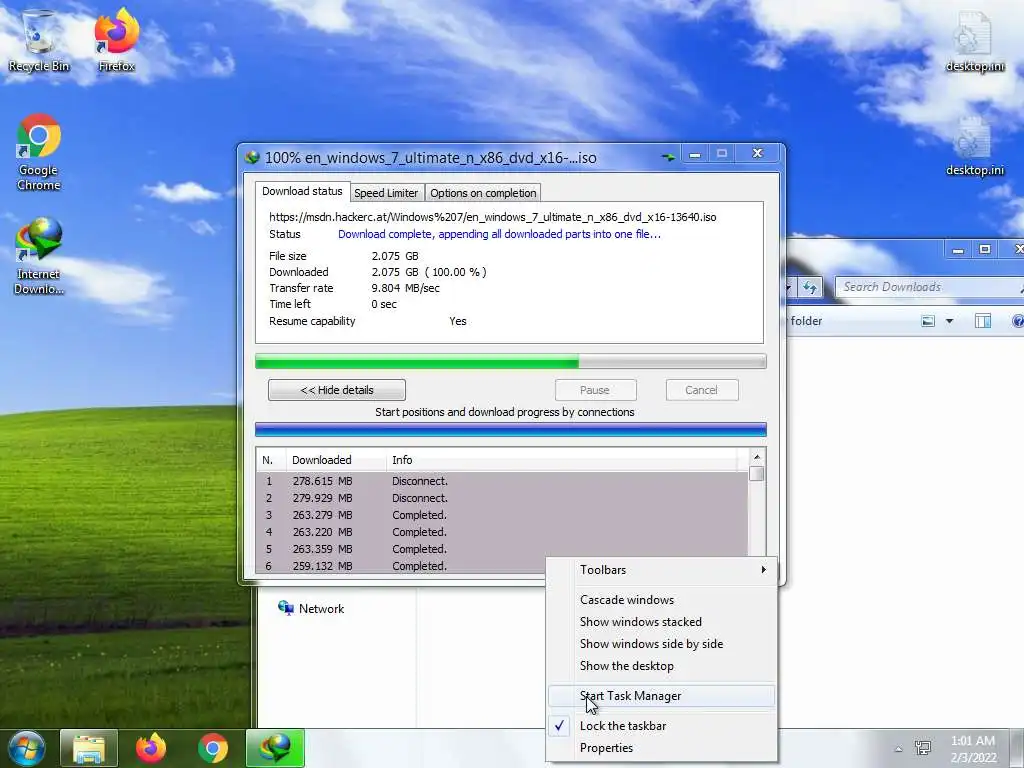The width and height of the screenshot is (1024, 768).
Task: Switch to Download status tab
Action: pyautogui.click(x=302, y=191)
